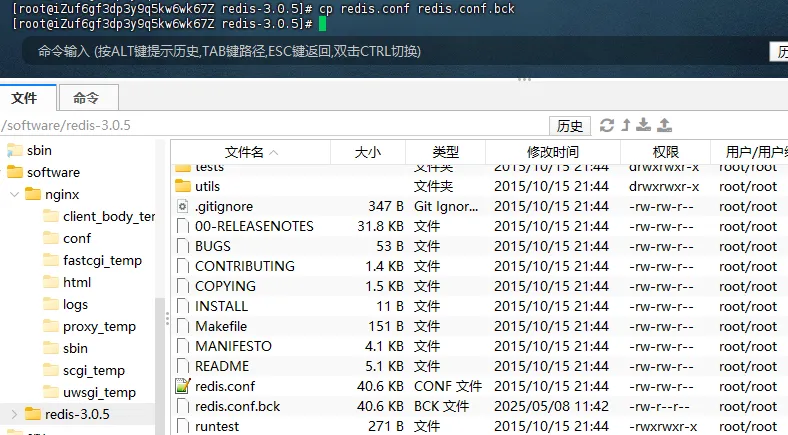The height and width of the screenshot is (435, 788).
Task: Select the utils folder name
Action: [x=208, y=186]
